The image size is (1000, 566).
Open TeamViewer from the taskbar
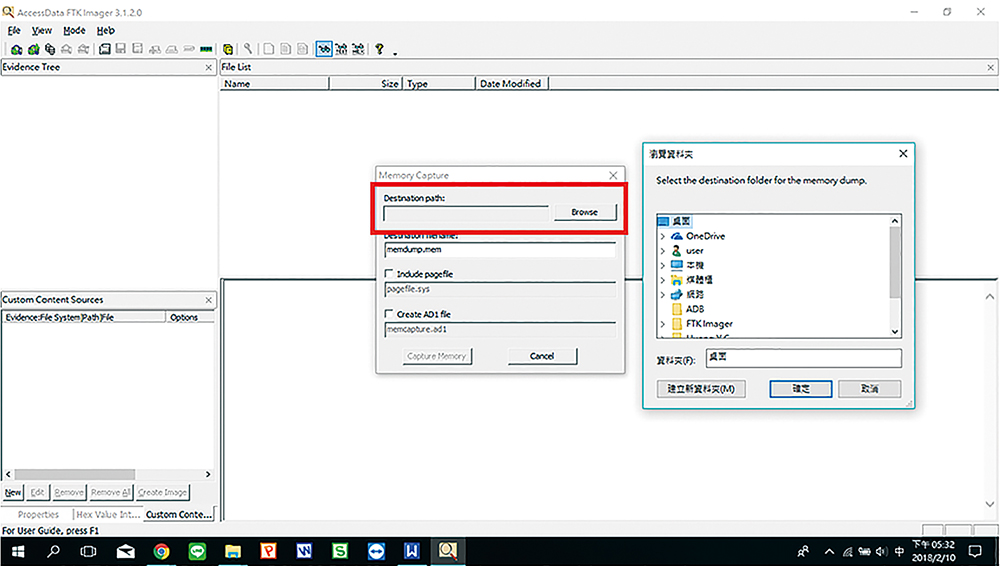tap(376, 551)
